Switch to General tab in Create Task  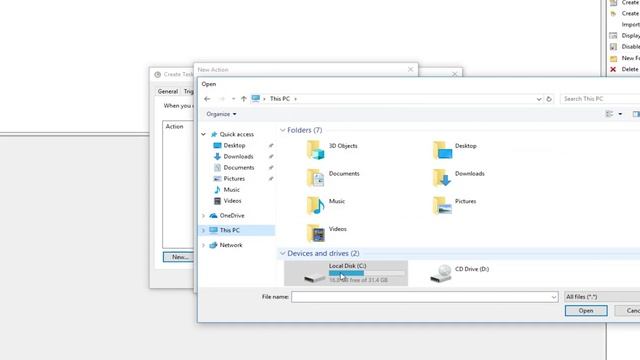tap(168, 91)
